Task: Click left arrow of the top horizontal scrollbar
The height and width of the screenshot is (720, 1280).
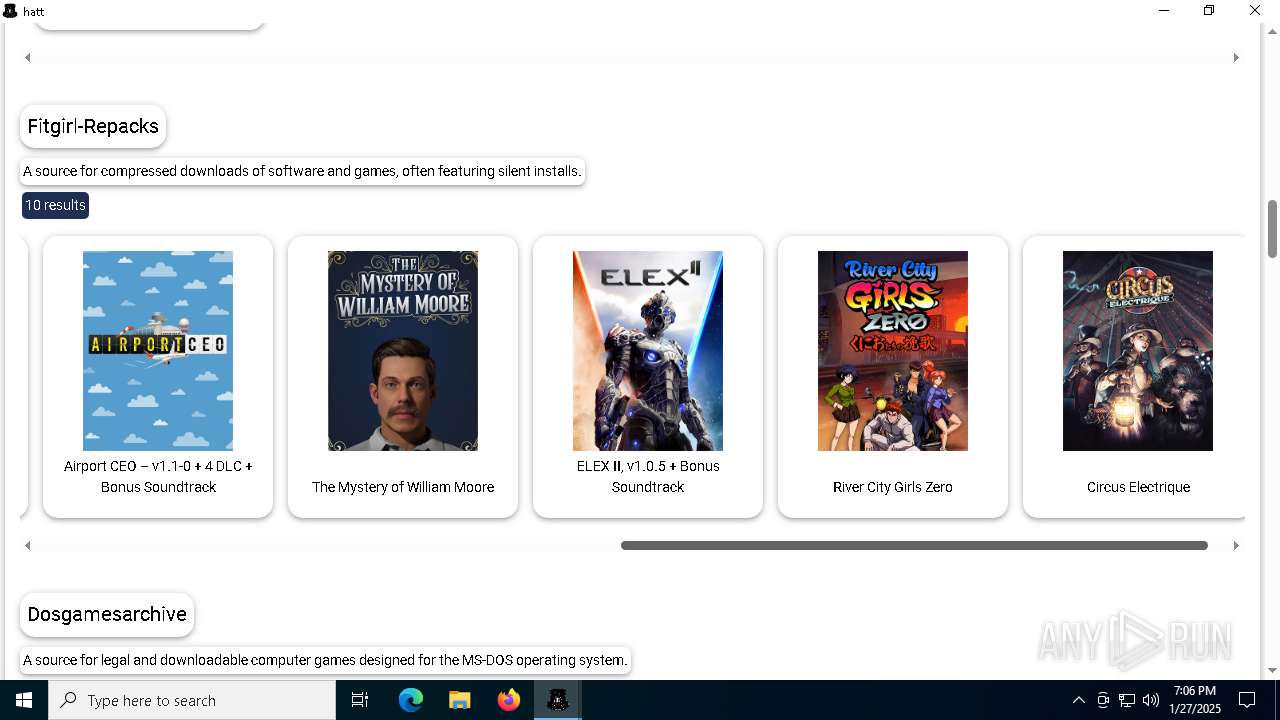Action: 28,57
